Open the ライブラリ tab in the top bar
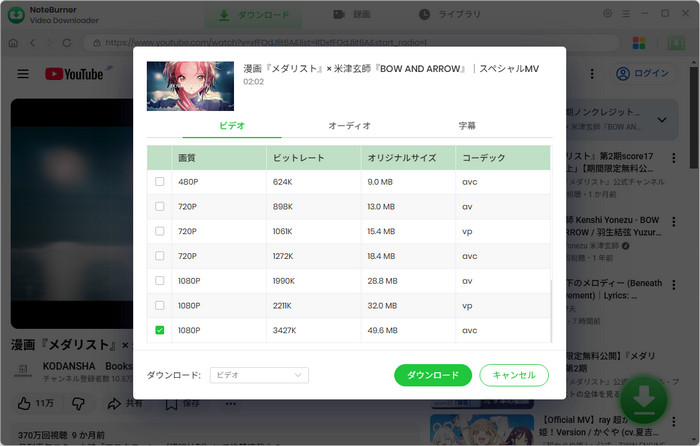700x446 pixels. click(x=450, y=15)
